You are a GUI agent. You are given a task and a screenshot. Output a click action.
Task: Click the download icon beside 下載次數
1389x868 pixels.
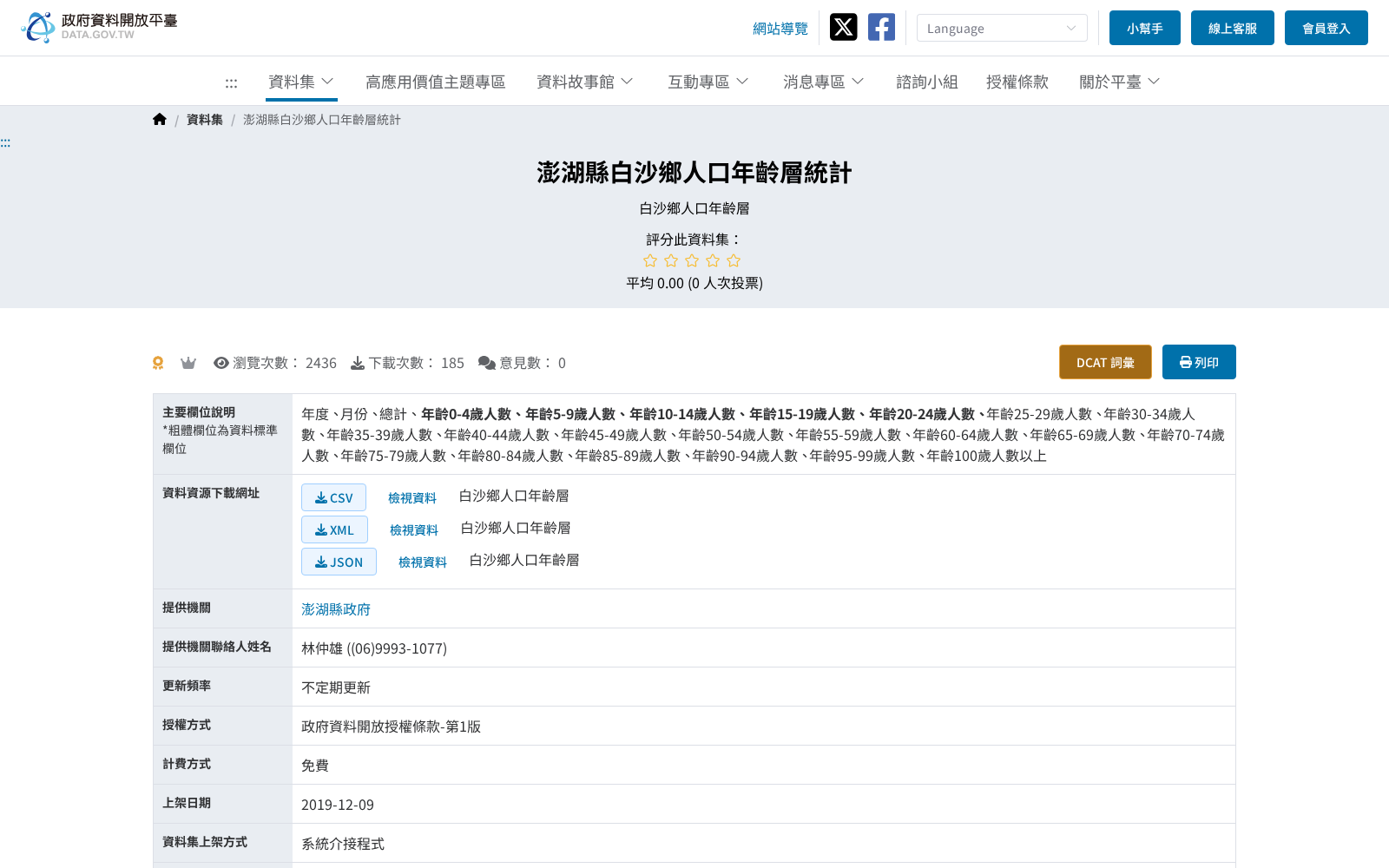(358, 363)
